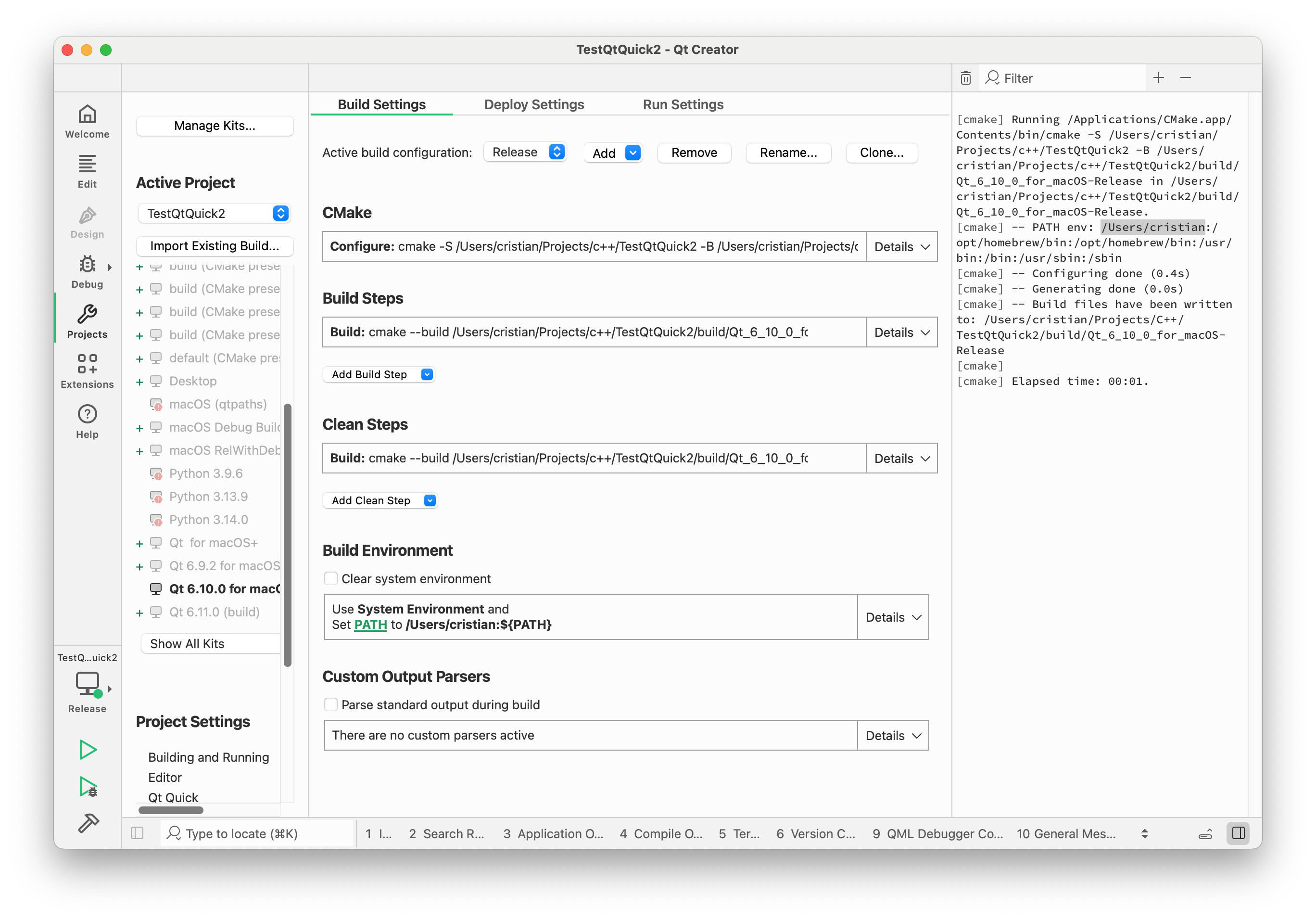
Task: Switch to Edit mode
Action: (87, 171)
